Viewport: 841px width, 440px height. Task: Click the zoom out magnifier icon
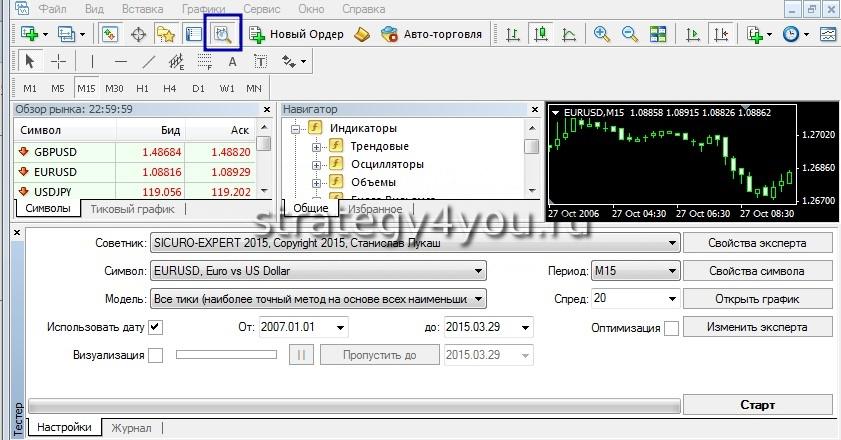pyautogui.click(x=629, y=34)
